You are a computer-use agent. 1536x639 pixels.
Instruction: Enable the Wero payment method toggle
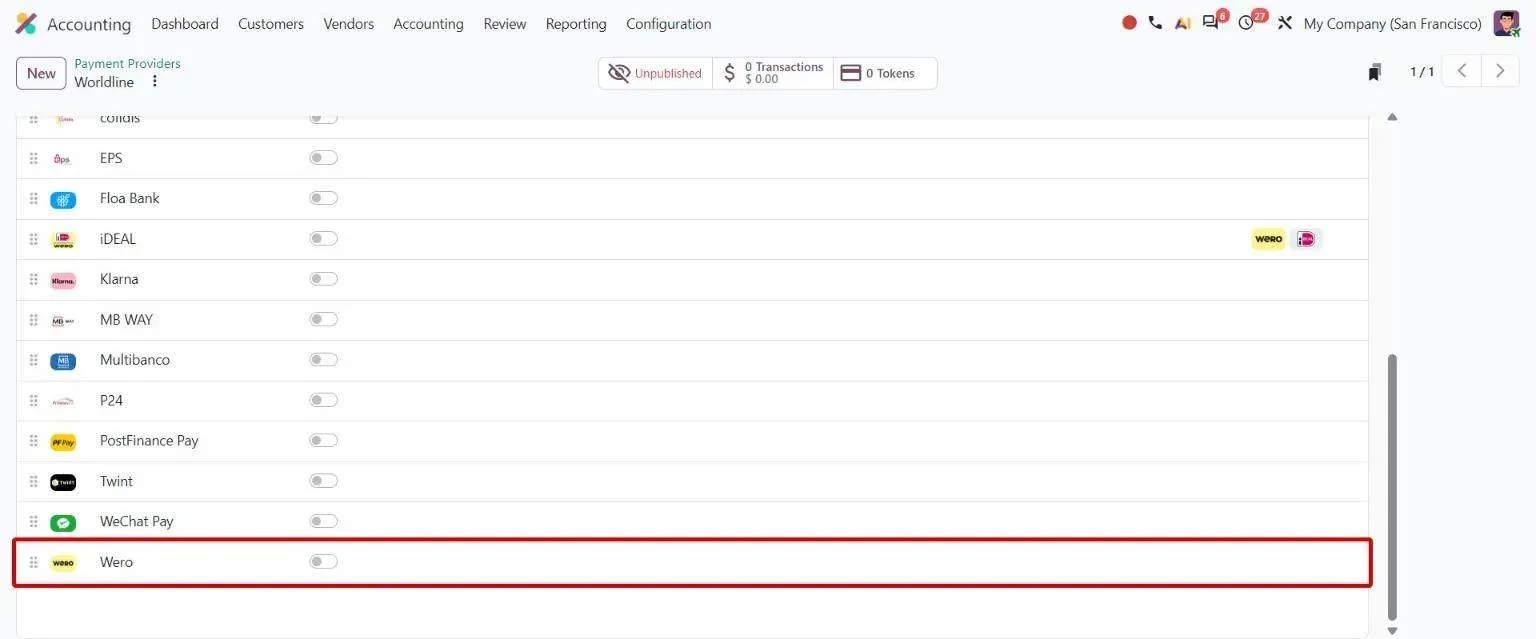click(x=323, y=562)
